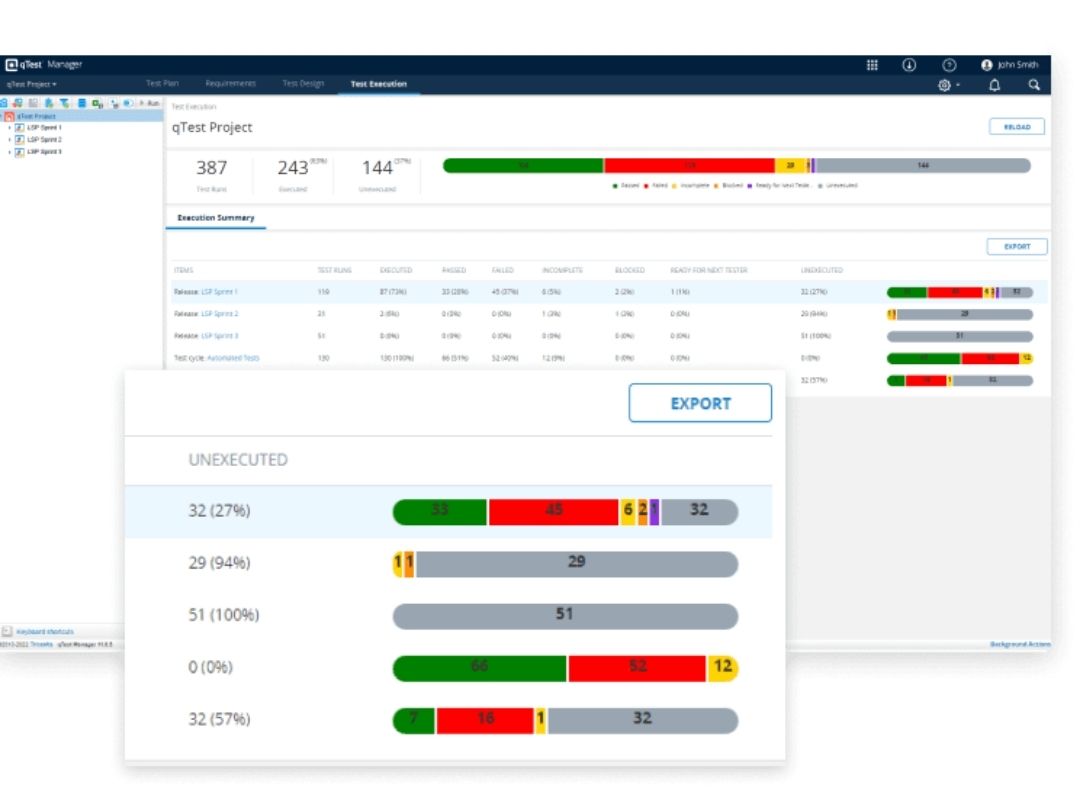Click the qTest Project root folder icon
This screenshot has height=810, width=1080.
(10, 116)
